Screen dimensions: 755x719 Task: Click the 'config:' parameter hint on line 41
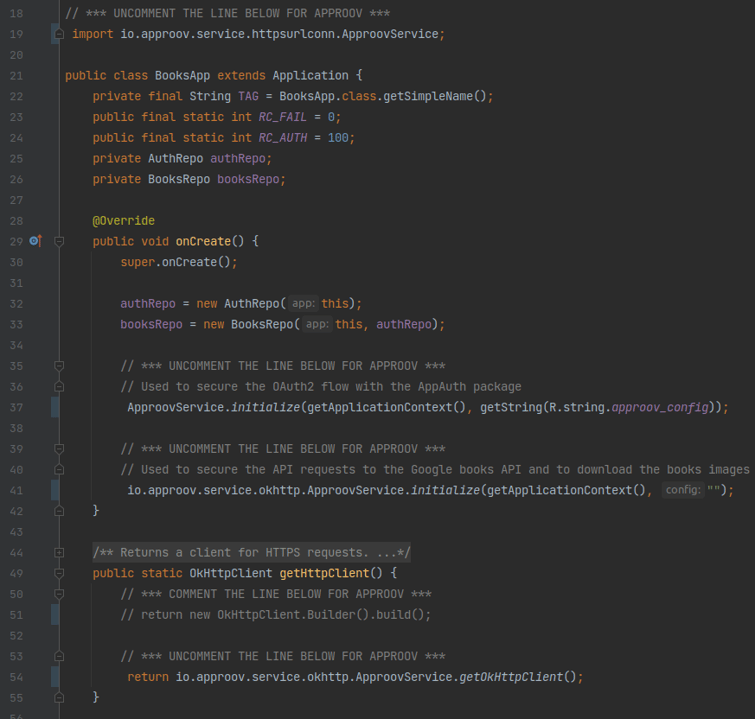pos(683,490)
